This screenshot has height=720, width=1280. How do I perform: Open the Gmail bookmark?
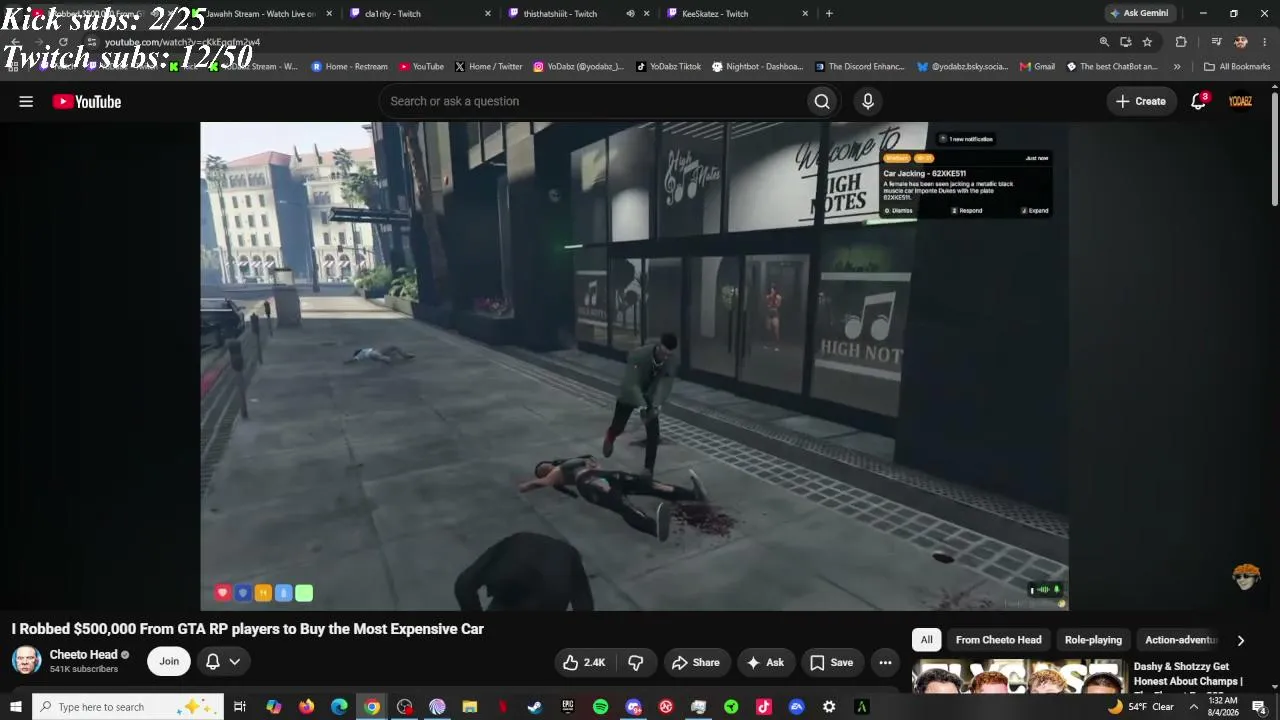1037,67
